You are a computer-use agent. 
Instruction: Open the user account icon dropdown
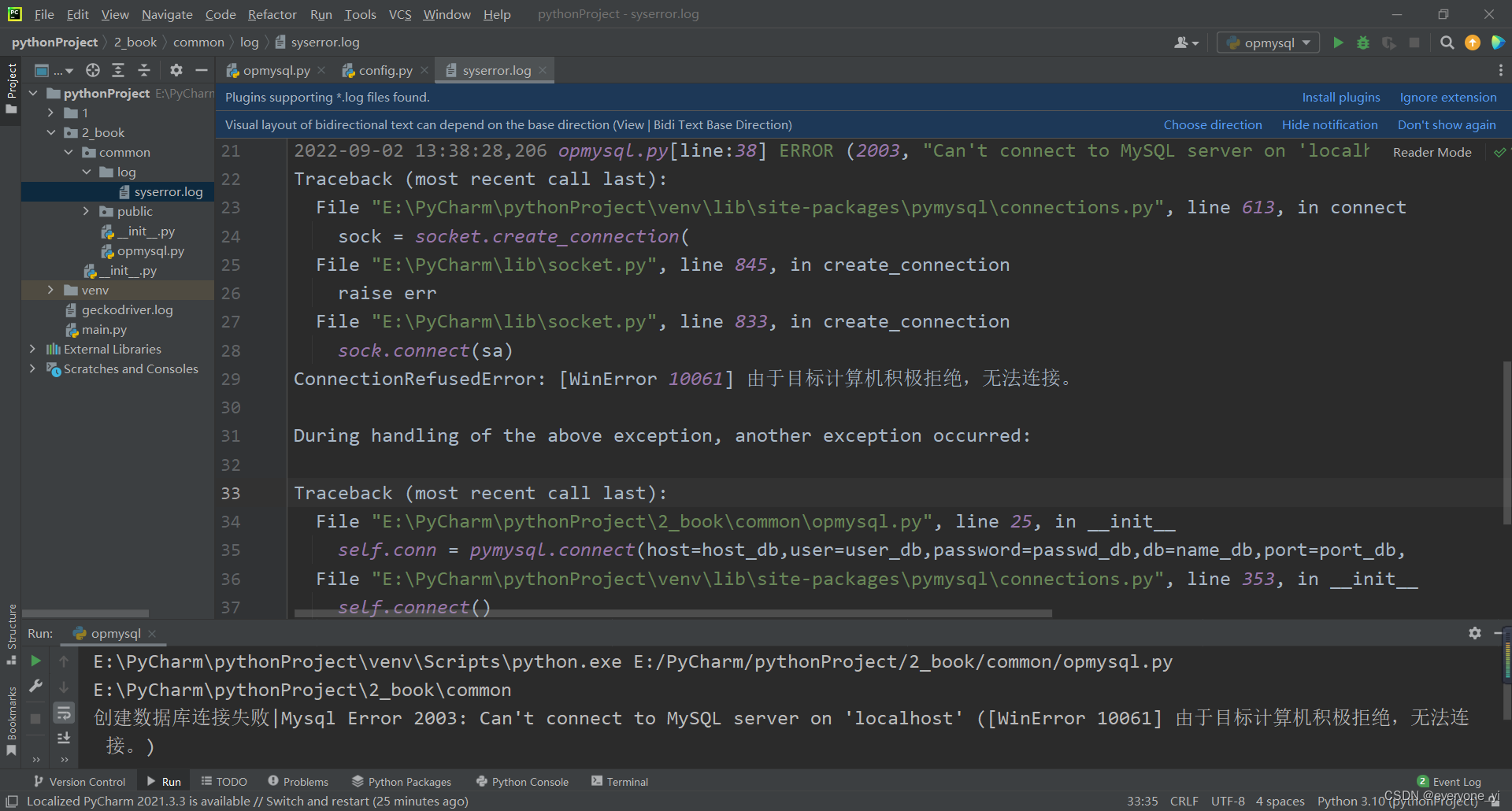click(x=1186, y=43)
